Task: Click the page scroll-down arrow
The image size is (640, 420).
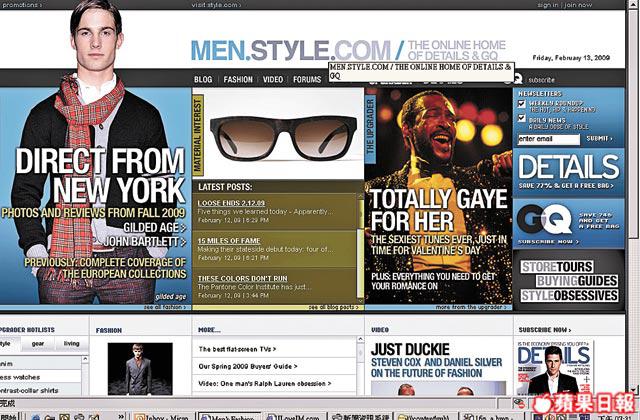Action: click(x=633, y=390)
